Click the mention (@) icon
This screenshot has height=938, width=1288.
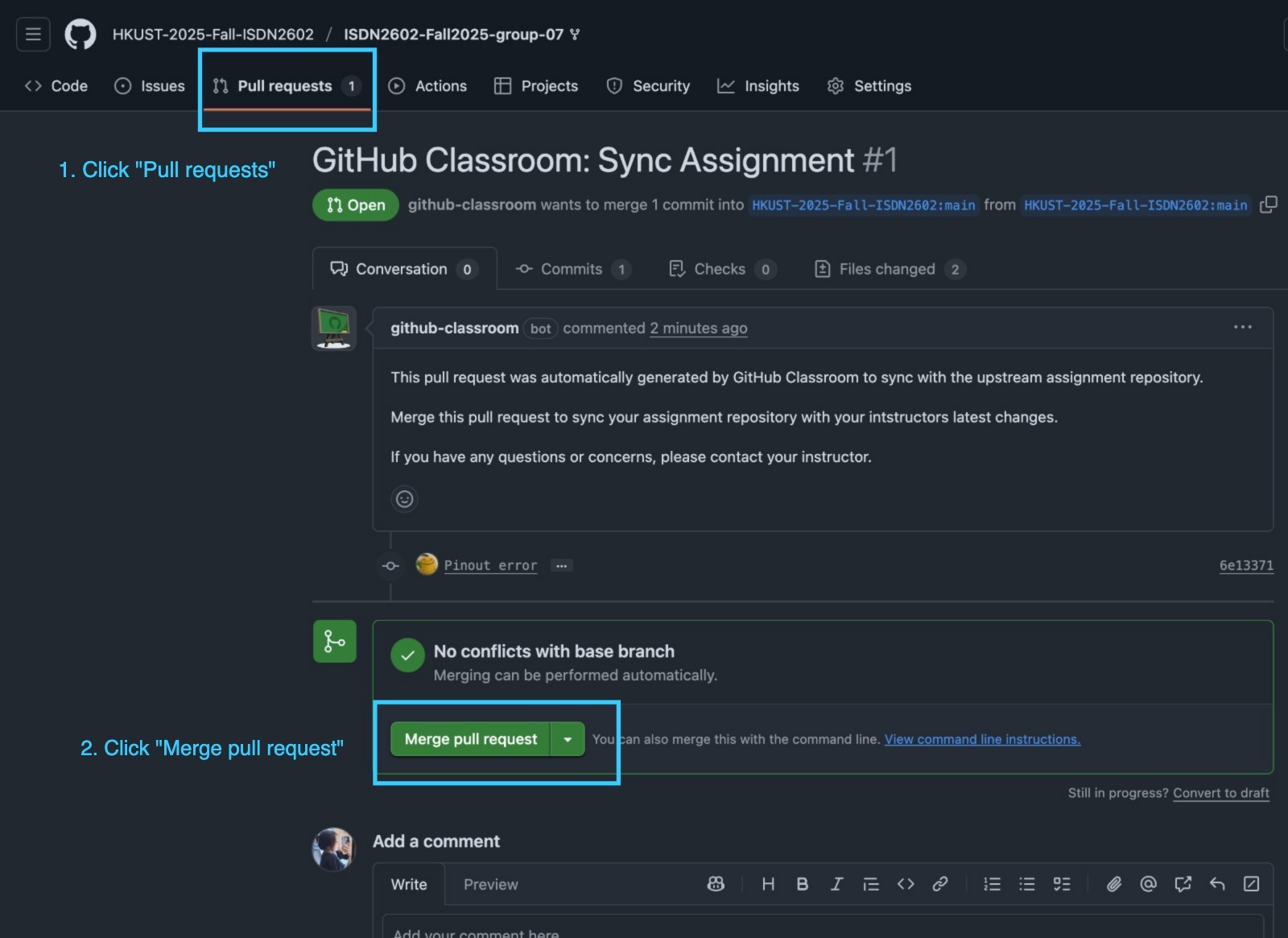tap(1148, 884)
